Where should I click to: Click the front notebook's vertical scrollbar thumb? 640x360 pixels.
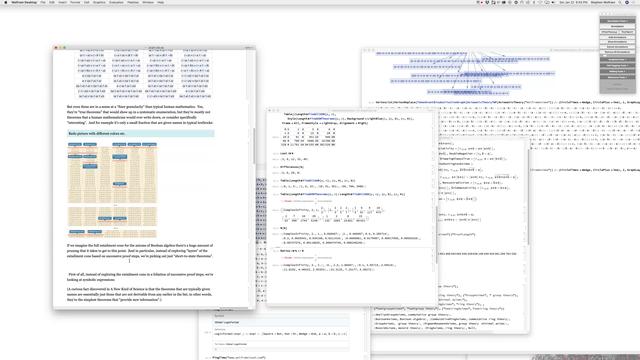(253, 146)
